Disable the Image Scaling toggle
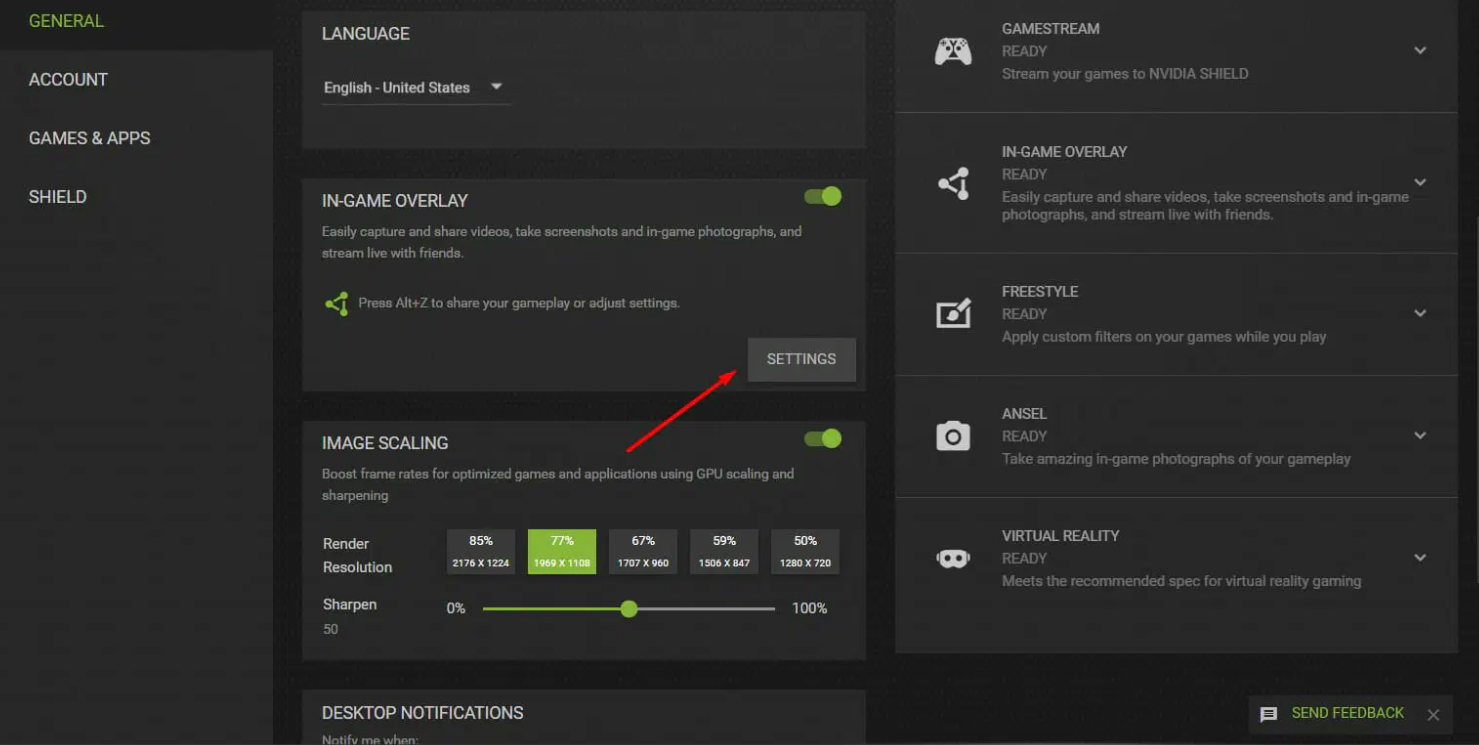 click(823, 438)
